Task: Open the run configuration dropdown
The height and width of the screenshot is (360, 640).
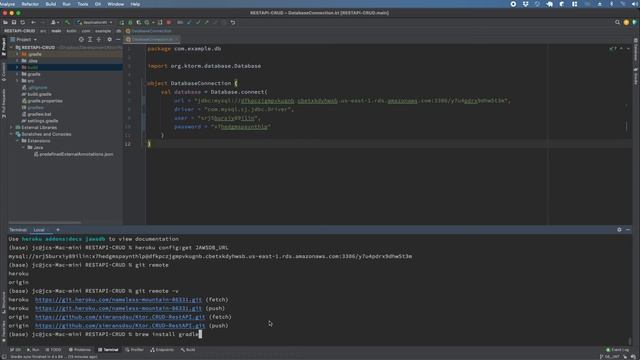Action: (x=95, y=22)
